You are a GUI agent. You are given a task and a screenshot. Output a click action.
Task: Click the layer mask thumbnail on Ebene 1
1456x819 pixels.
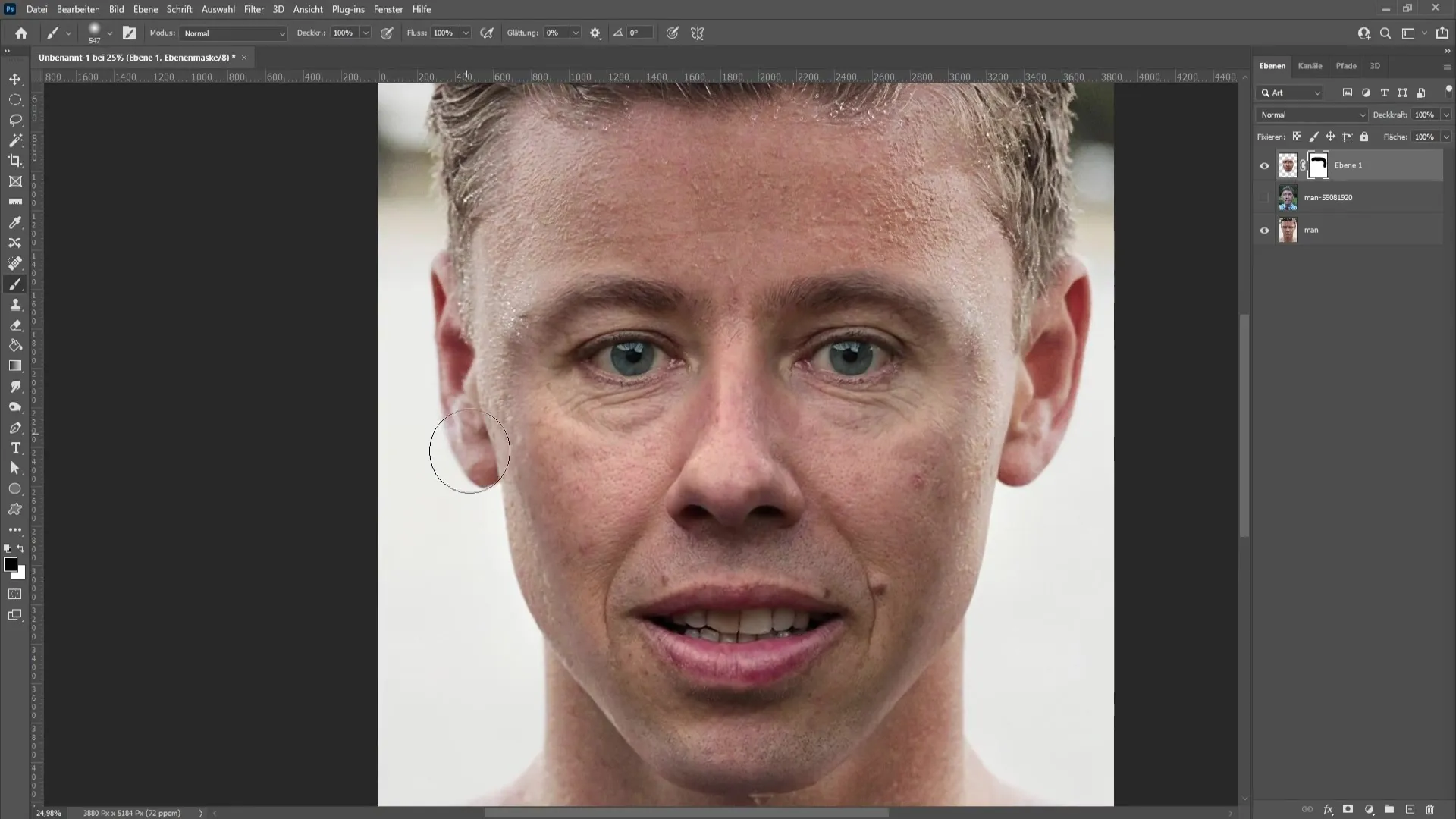[1318, 164]
